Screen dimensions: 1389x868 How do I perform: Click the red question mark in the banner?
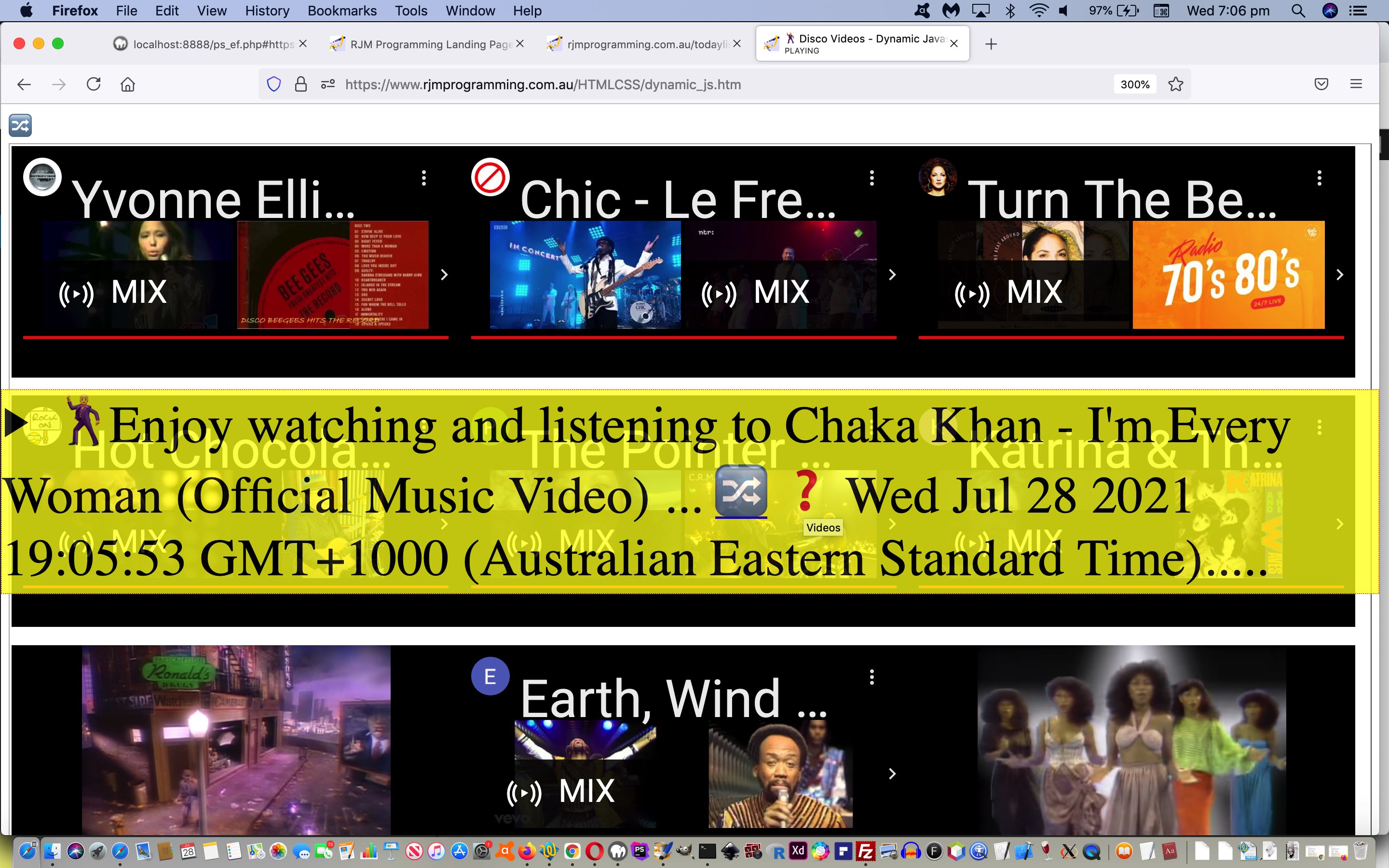(806, 491)
